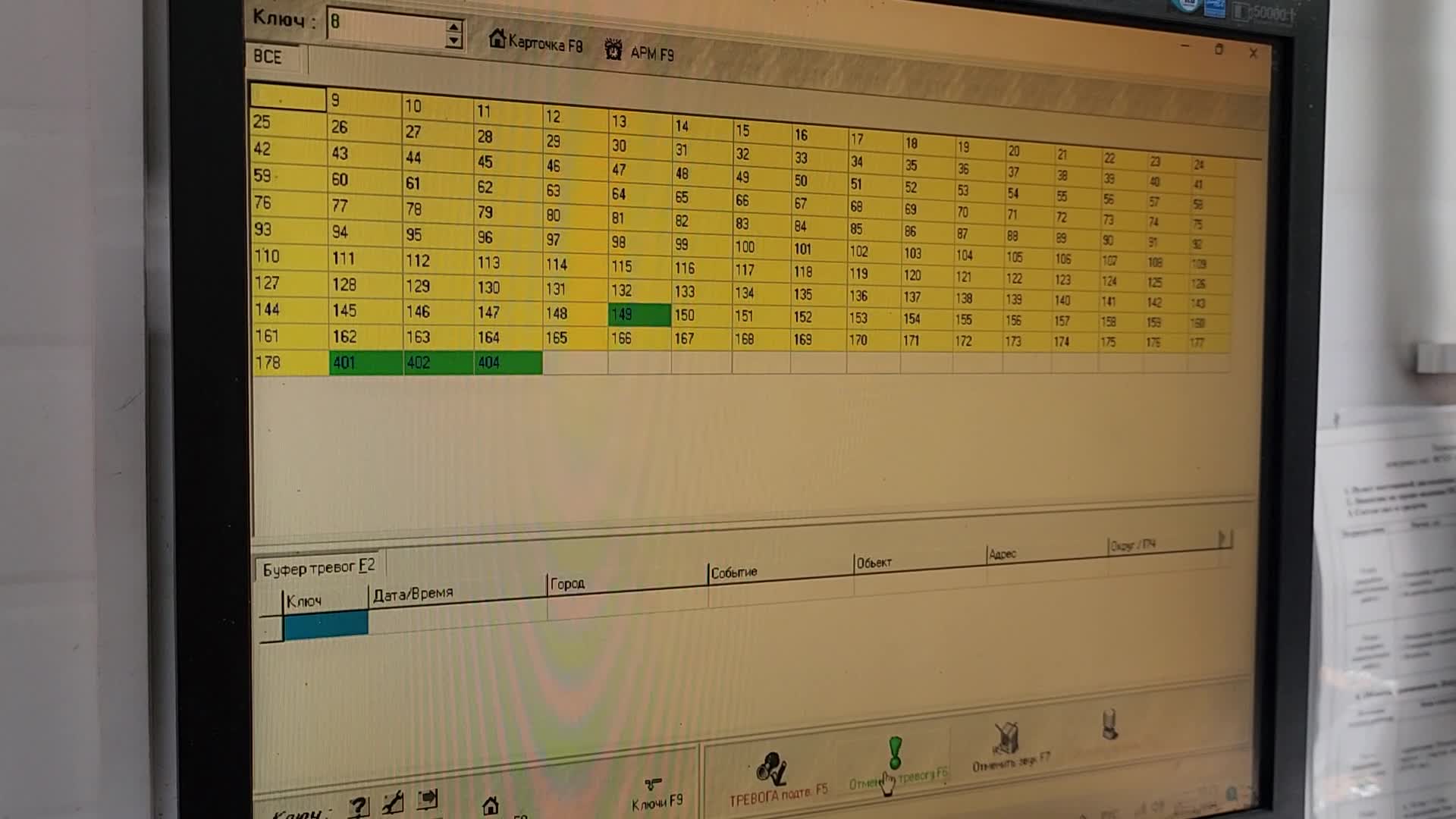Select key cell 94

tap(366, 232)
